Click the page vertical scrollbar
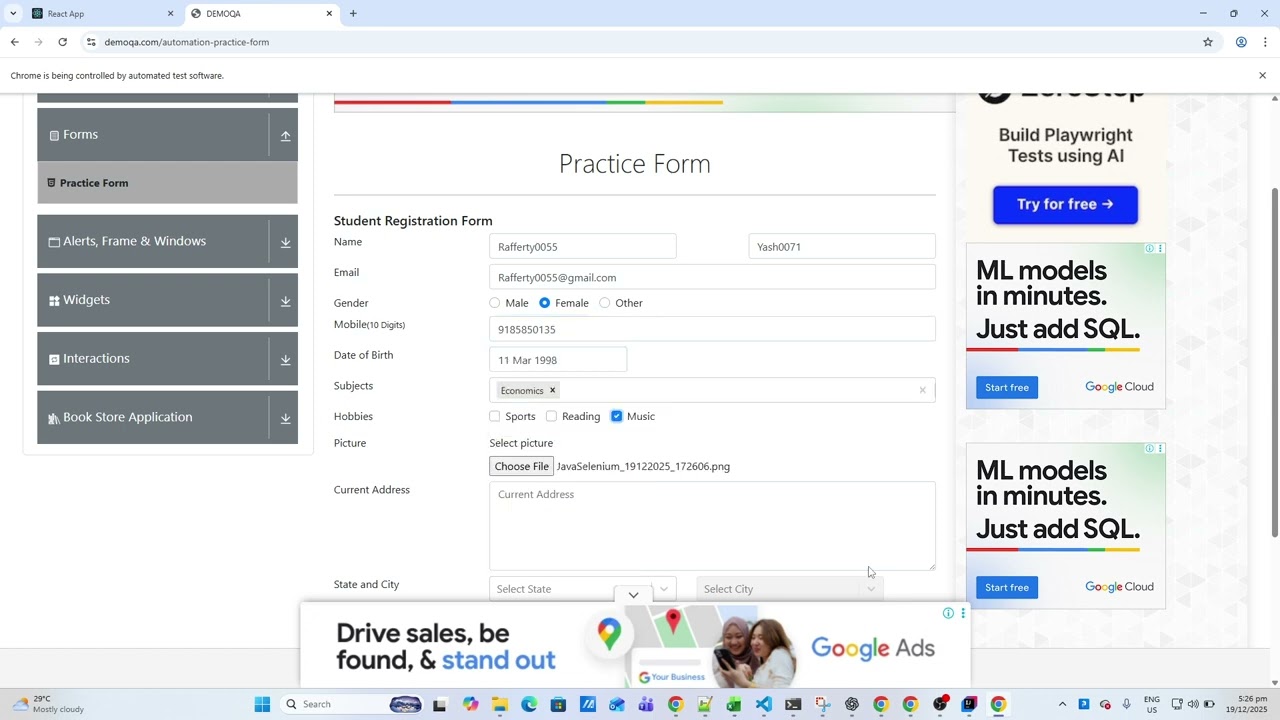 tap(1274, 360)
